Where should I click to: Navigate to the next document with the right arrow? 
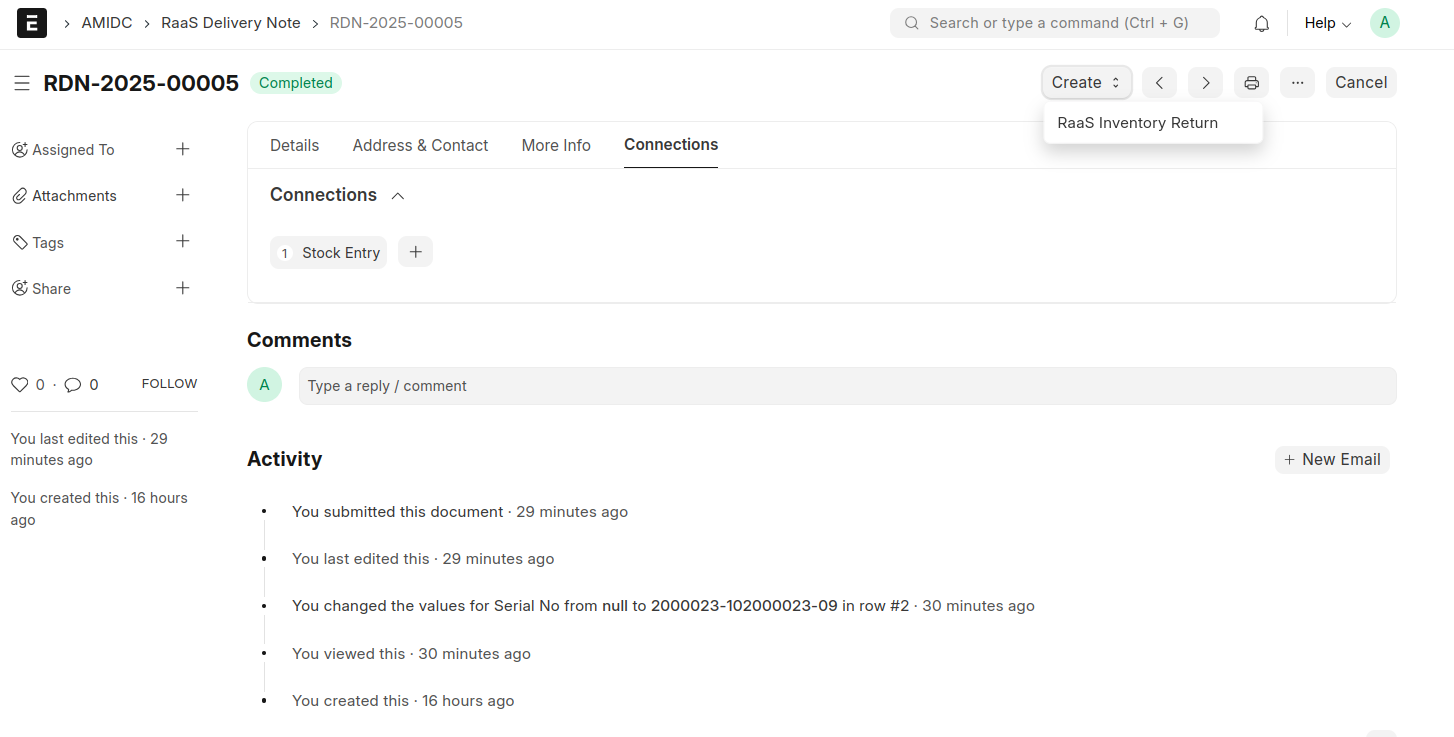(1205, 82)
